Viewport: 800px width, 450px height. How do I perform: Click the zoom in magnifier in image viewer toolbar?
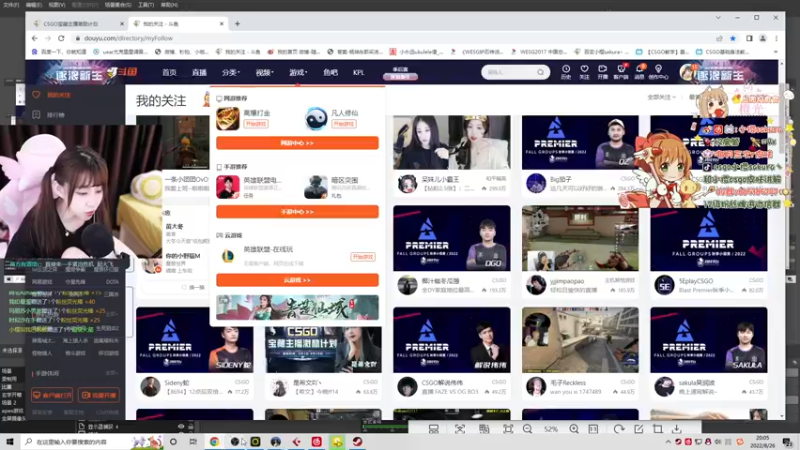(574, 429)
